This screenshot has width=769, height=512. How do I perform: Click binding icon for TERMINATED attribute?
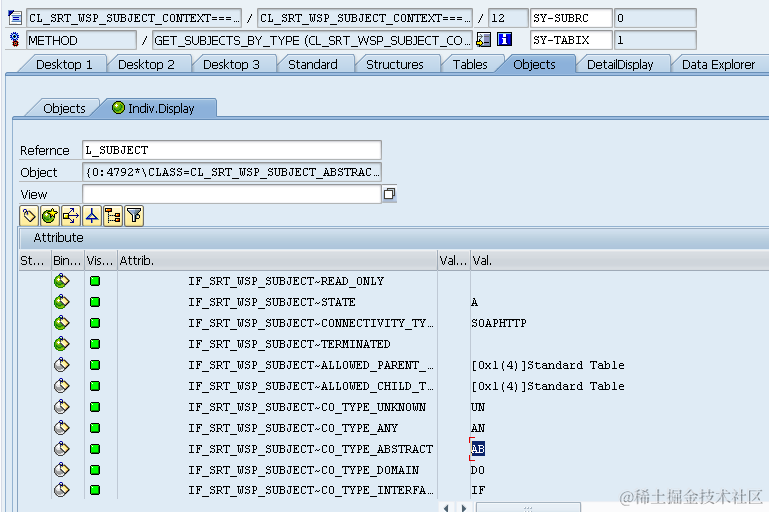[x=62, y=344]
